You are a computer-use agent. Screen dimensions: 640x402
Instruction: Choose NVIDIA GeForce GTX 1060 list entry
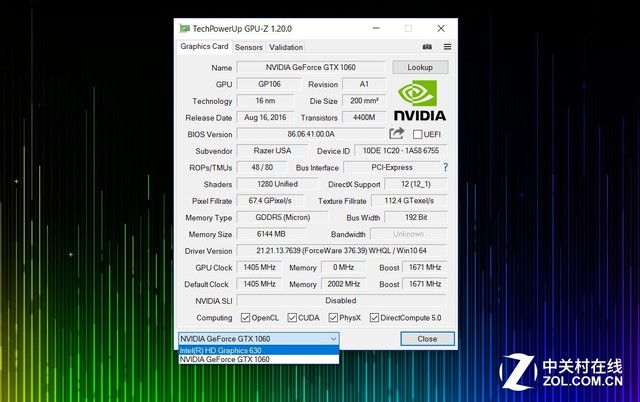pyautogui.click(x=259, y=359)
